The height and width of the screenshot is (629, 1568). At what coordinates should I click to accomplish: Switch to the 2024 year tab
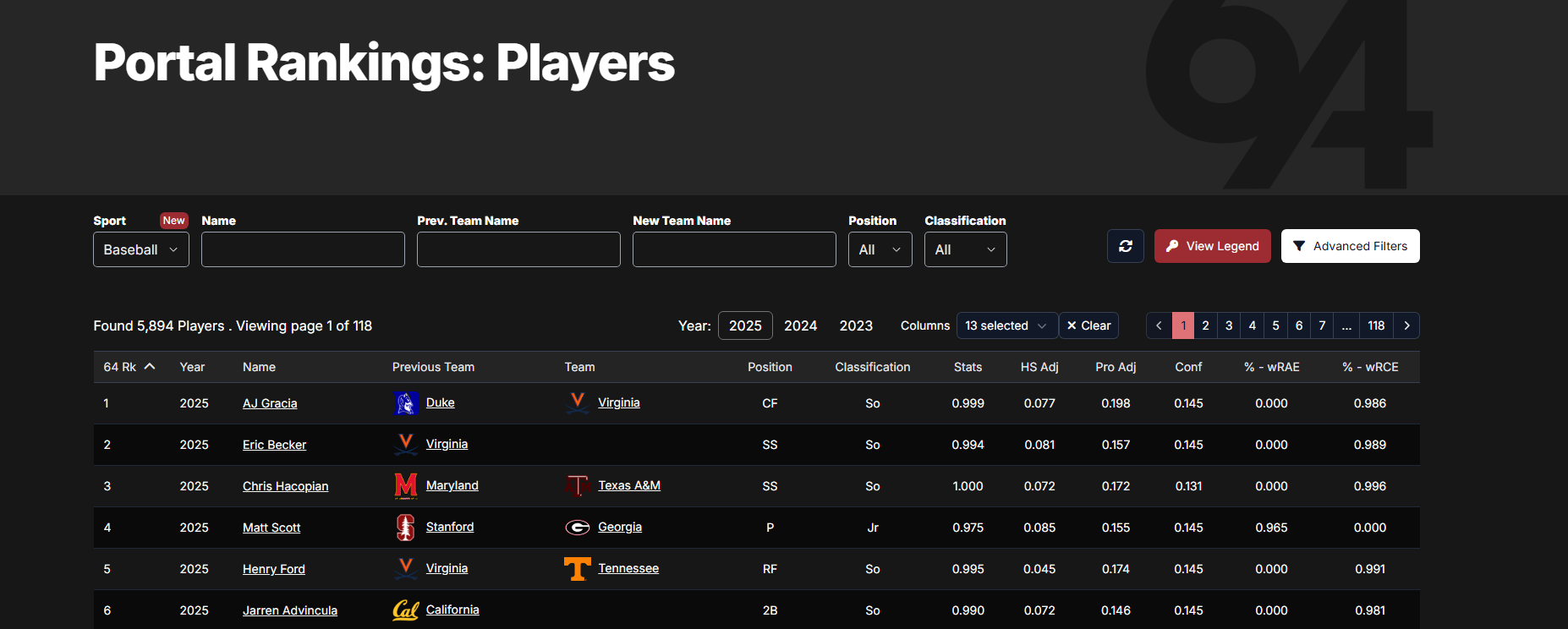[x=800, y=325]
